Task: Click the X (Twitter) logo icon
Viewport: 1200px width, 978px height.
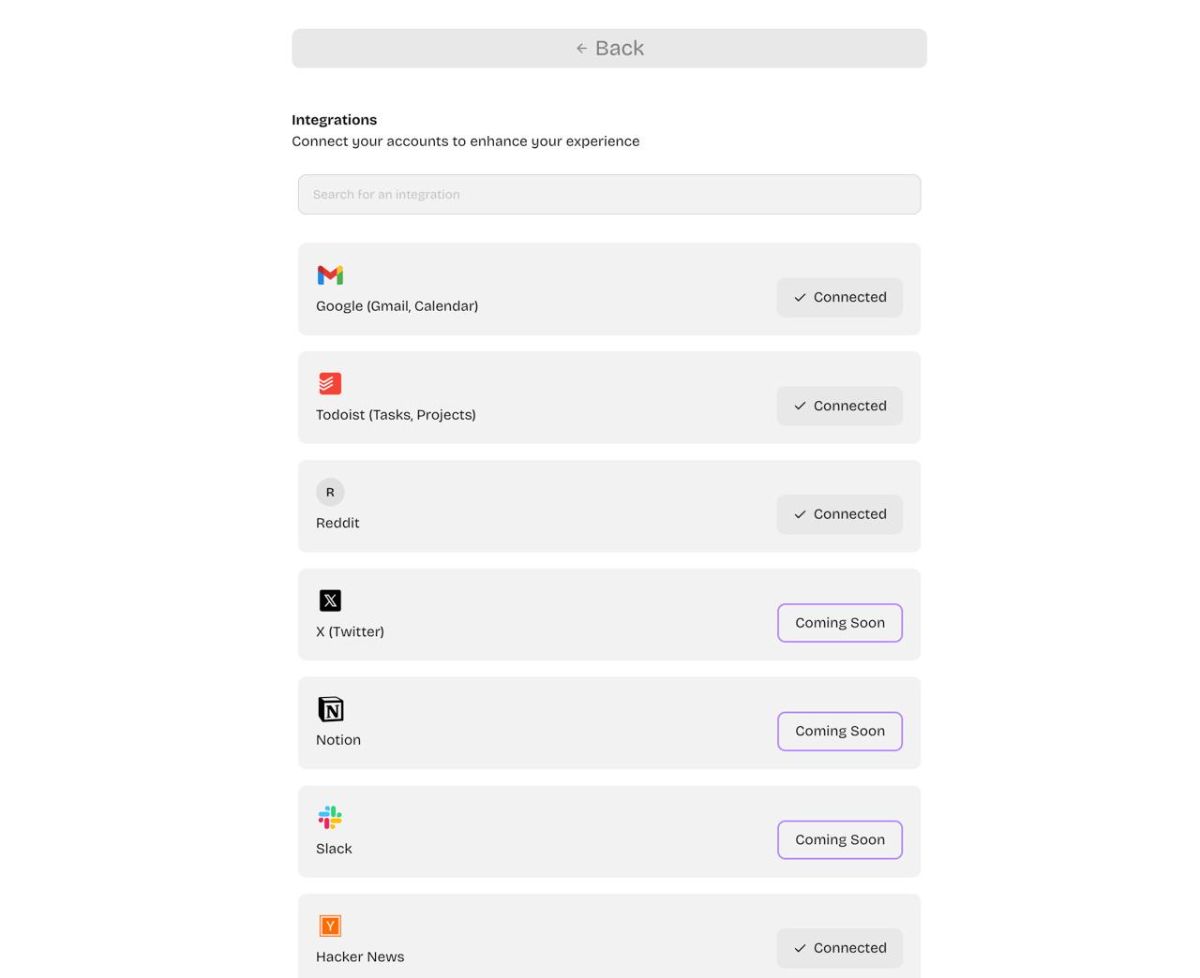Action: click(330, 600)
